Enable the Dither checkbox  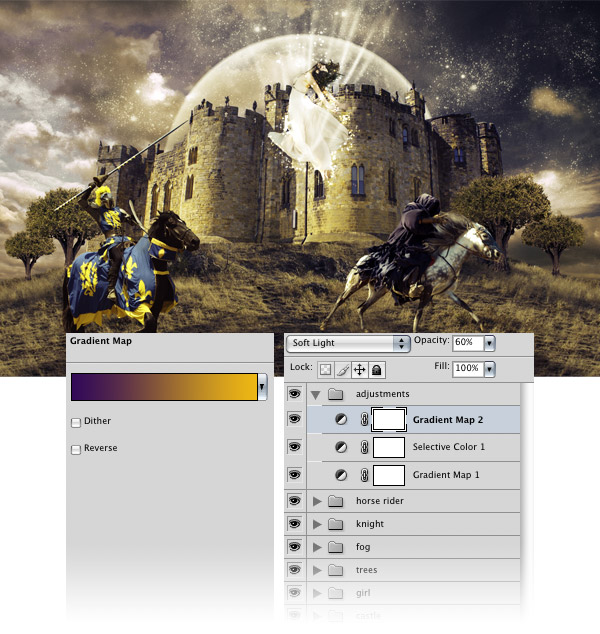(x=76, y=423)
